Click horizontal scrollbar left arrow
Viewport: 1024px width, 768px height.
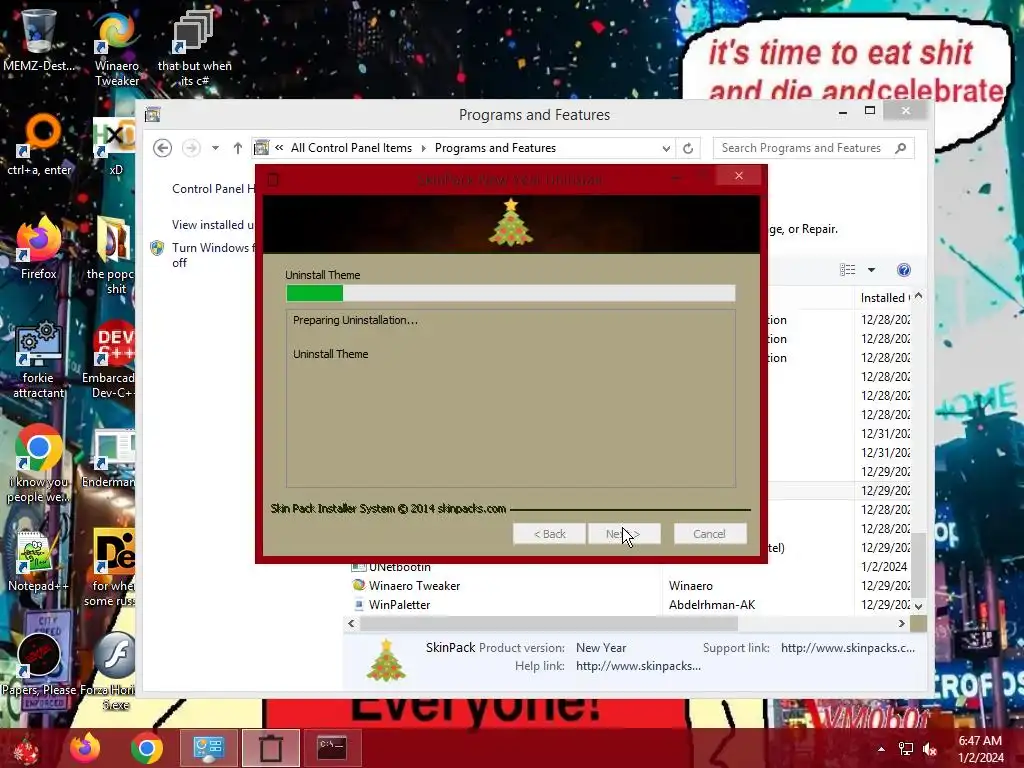351,624
